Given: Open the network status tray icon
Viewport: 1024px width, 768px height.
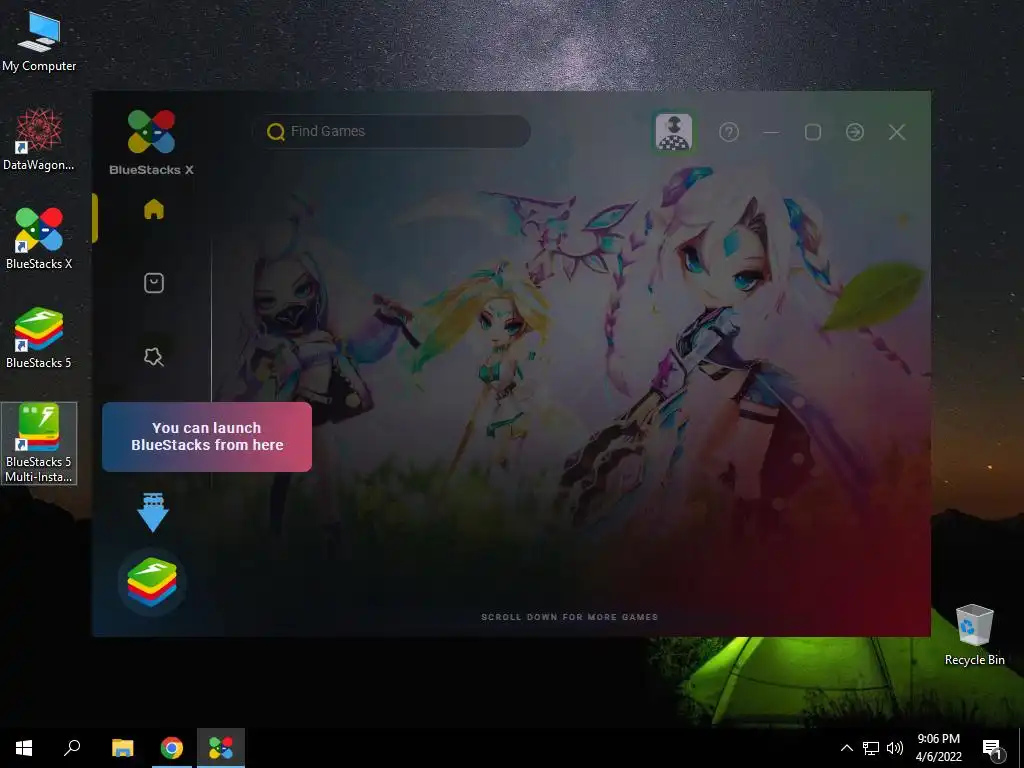Looking at the screenshot, I should (x=871, y=748).
